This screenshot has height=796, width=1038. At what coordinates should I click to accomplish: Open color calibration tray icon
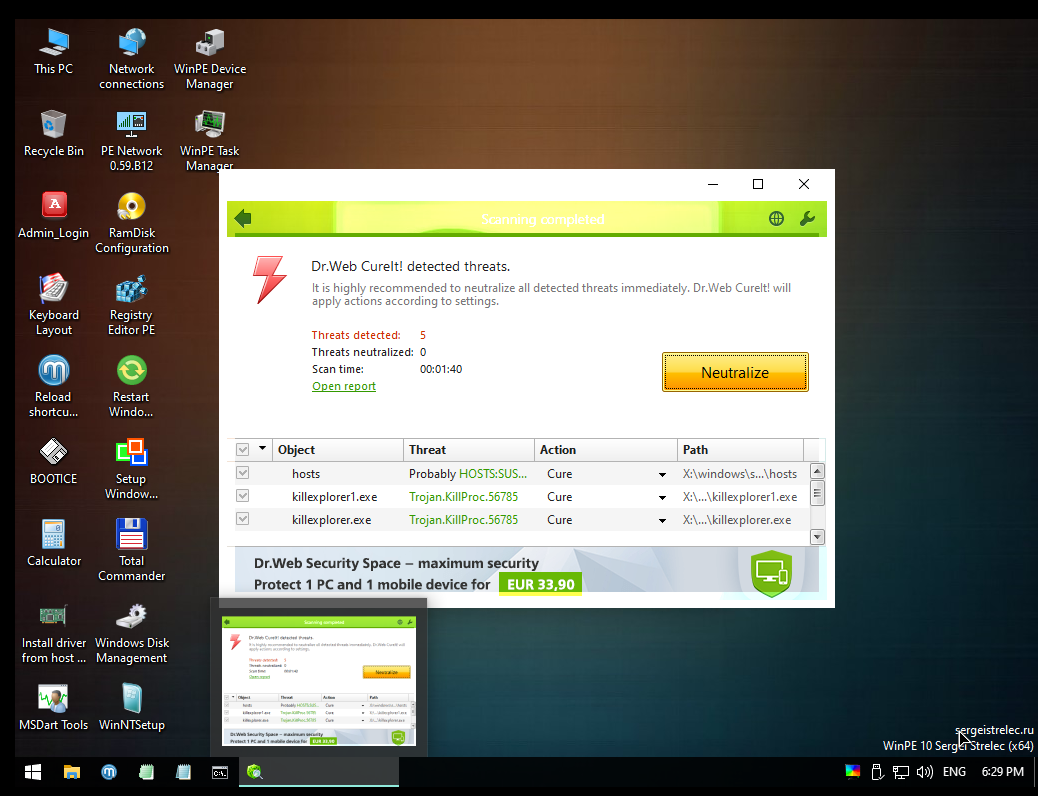tap(853, 772)
